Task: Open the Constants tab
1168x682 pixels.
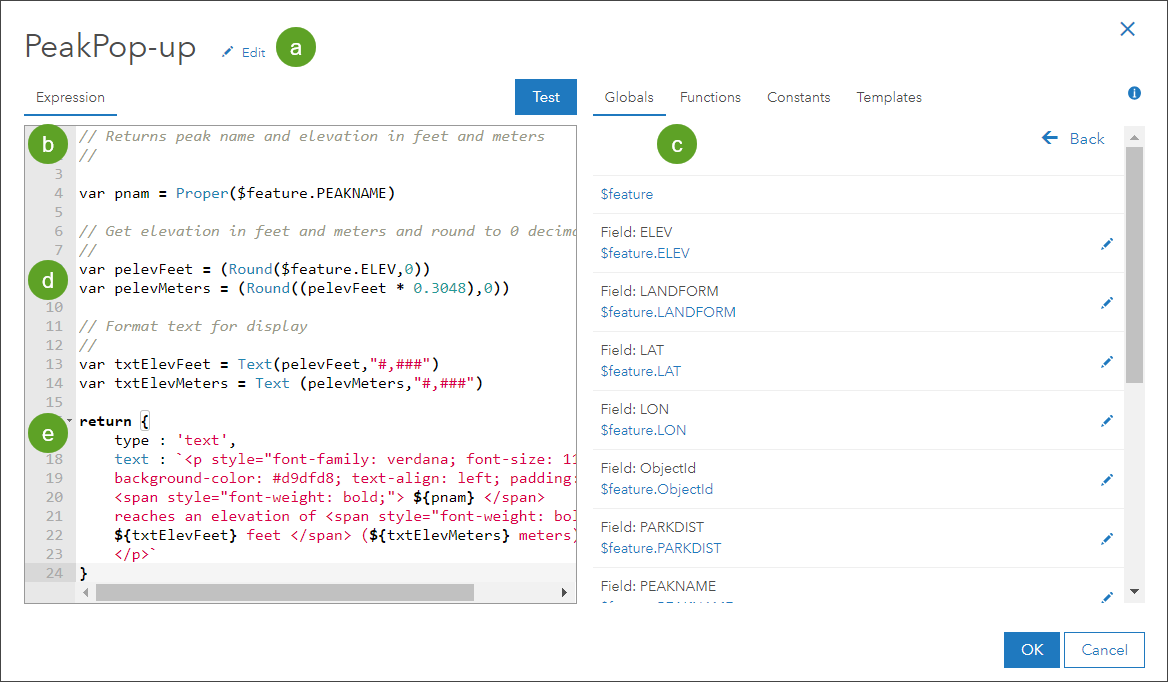Action: [x=798, y=97]
